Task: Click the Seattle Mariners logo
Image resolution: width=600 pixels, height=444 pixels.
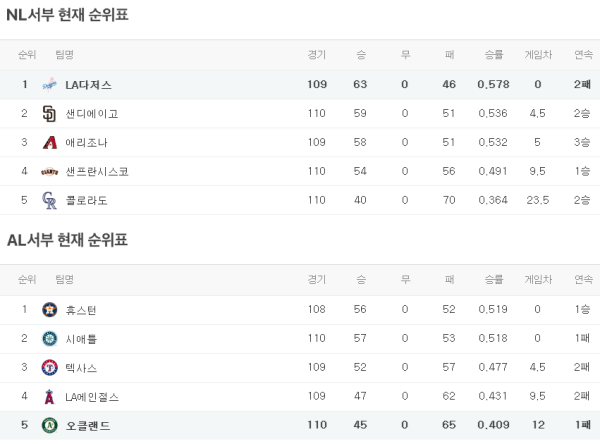Action: pos(50,339)
